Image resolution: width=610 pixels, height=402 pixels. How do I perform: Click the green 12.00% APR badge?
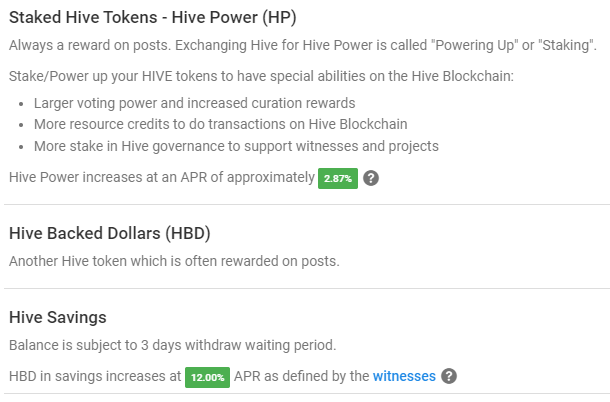coord(207,377)
